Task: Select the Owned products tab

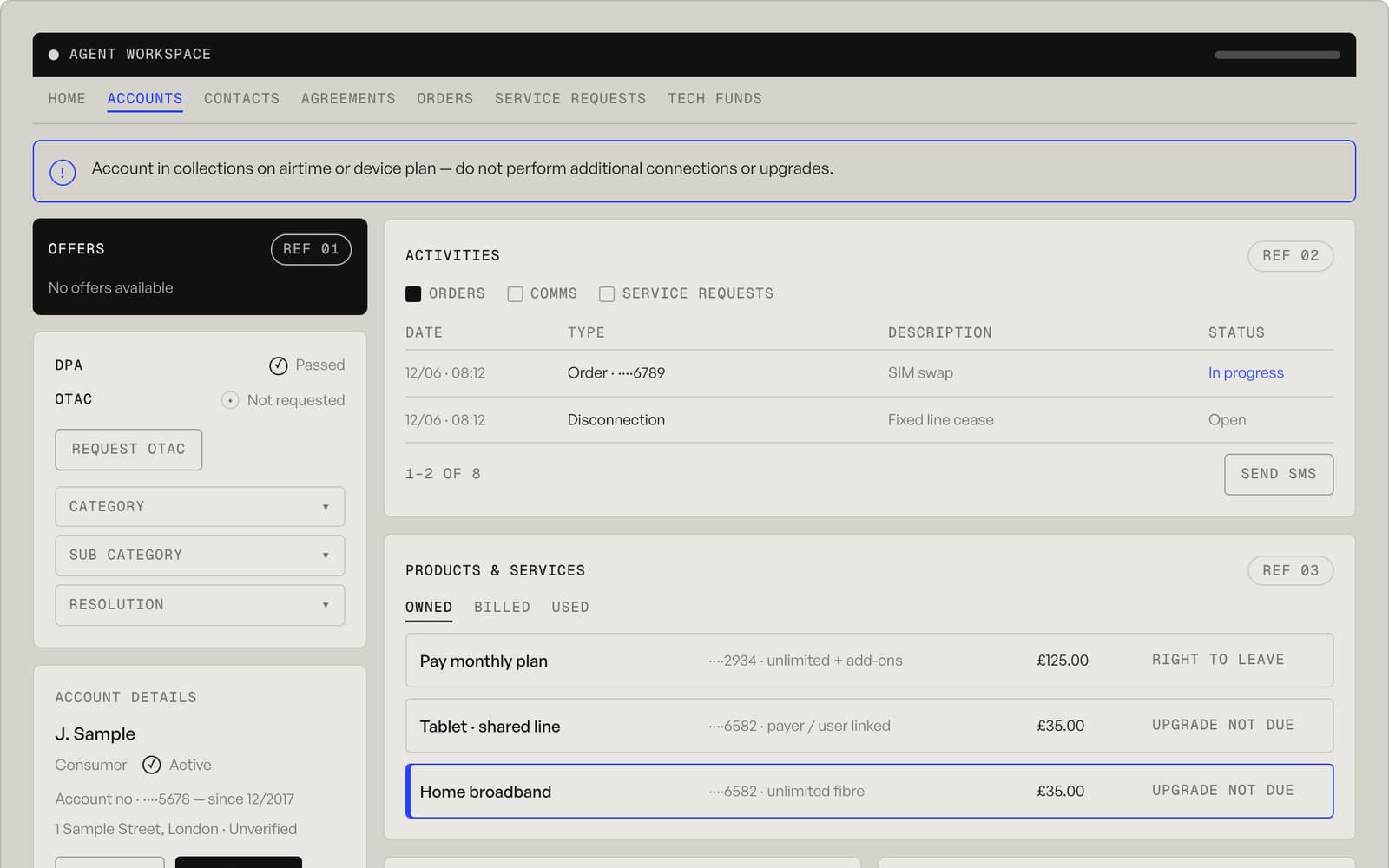Action: 429,608
